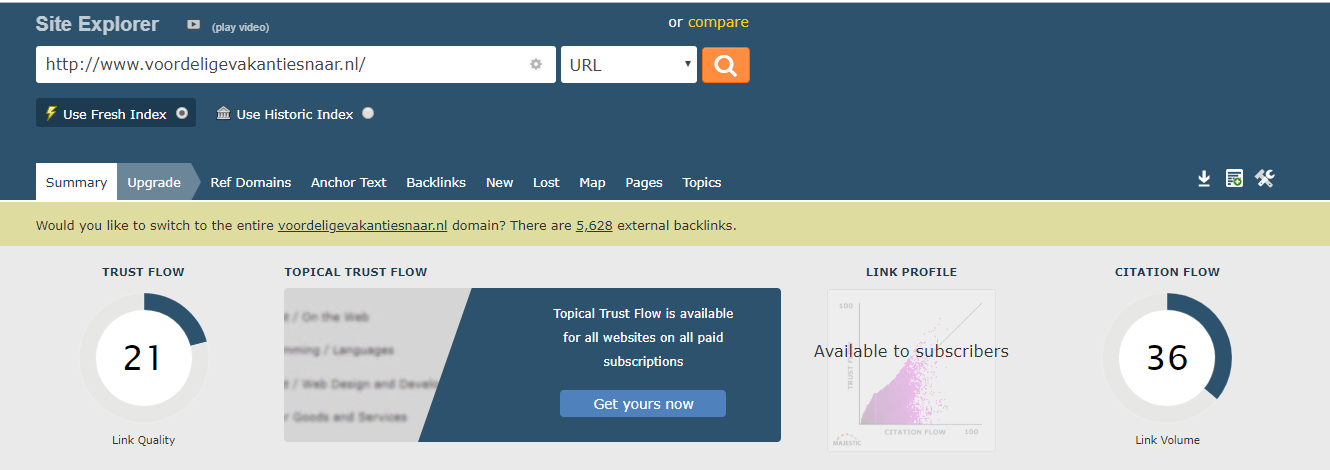Click the Link Quality label
Viewport: 1330px width, 470px height.
[x=143, y=440]
